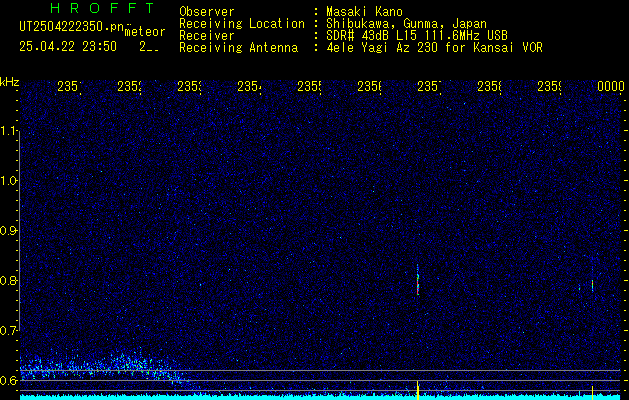This screenshot has width=629, height=400.
Task: Click the 0000 time axis label
Action: coord(611,86)
